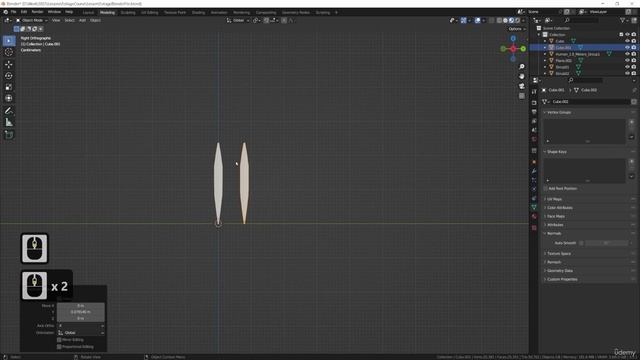This screenshot has width=640, height=360.
Task: Switch to wireframe viewport shading
Action: point(499,20)
